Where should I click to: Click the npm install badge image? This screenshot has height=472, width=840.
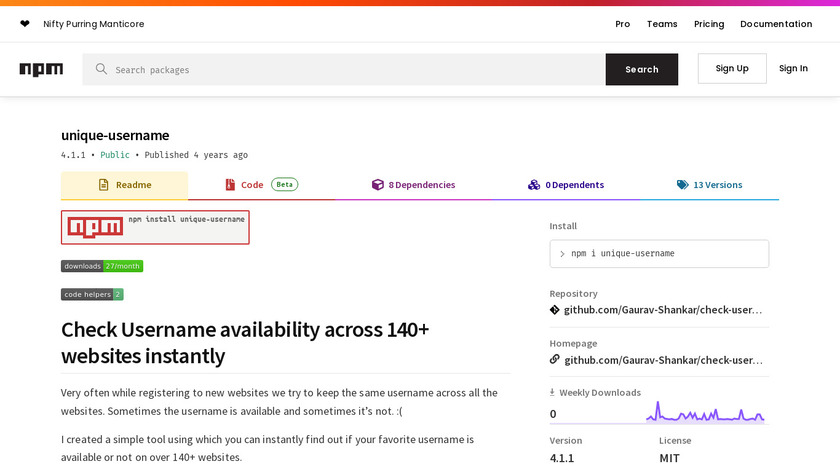(x=155, y=227)
